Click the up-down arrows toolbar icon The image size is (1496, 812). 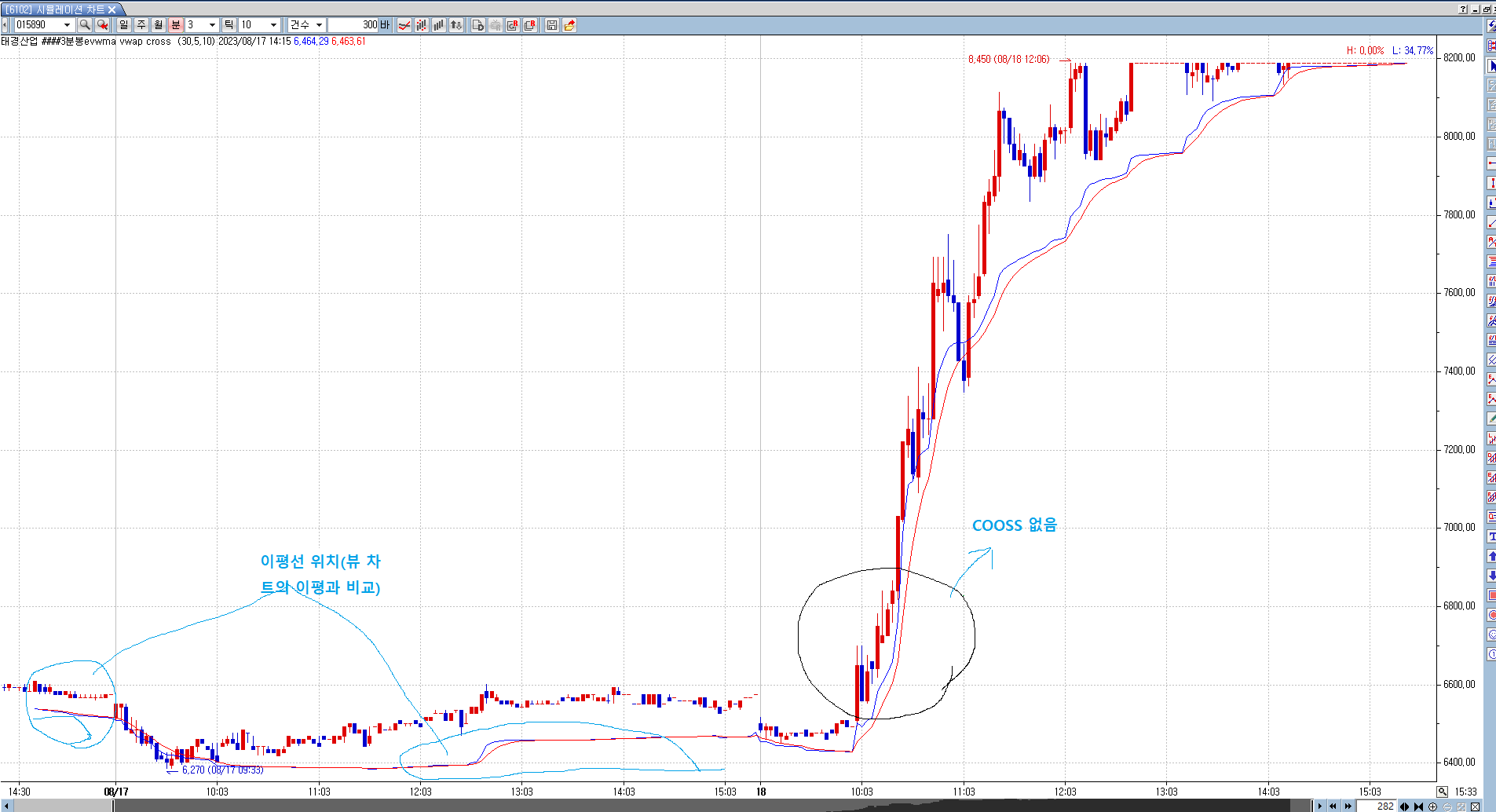(456, 25)
